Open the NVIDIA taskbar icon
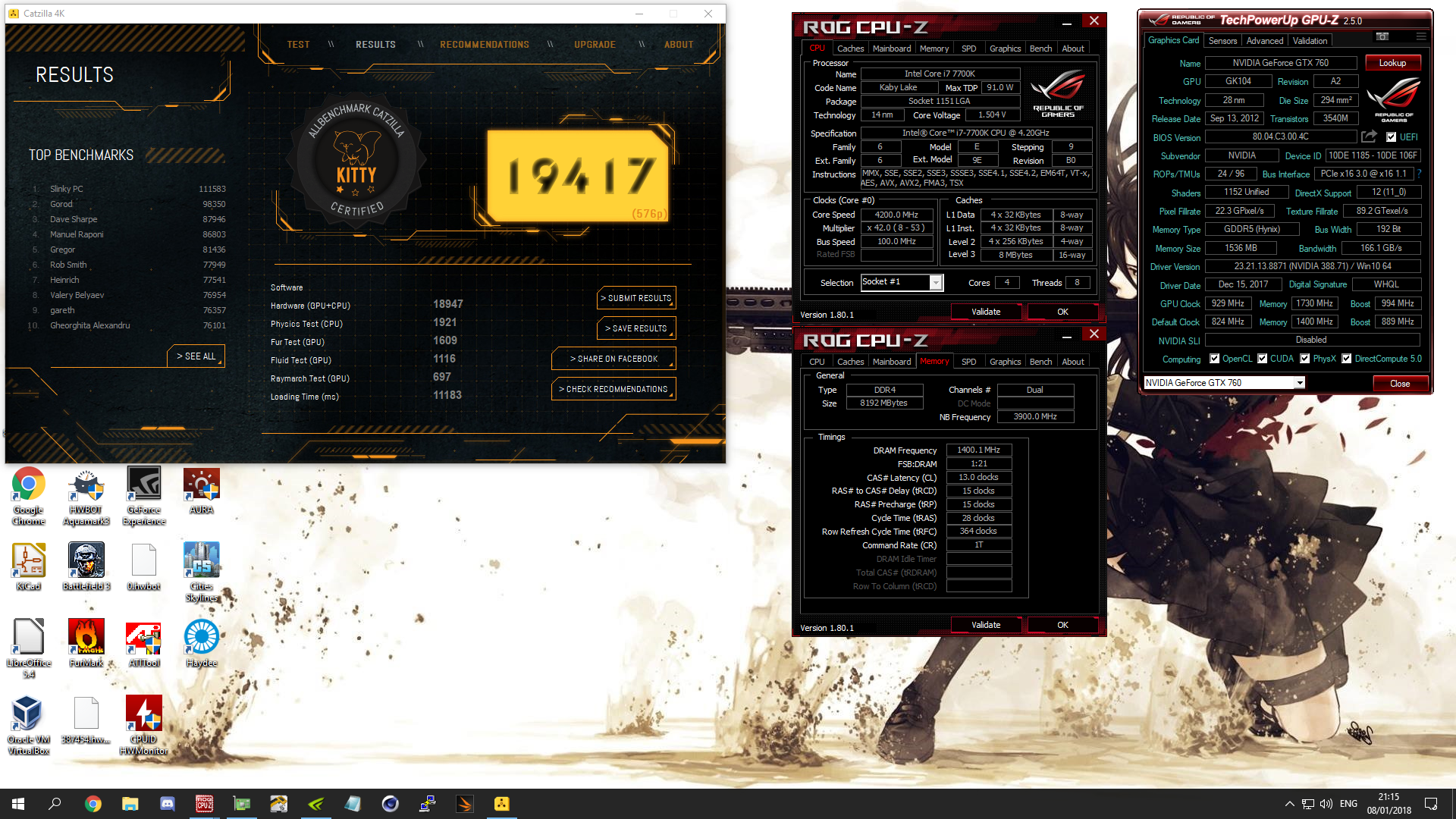This screenshot has width=1456, height=819. 316,804
